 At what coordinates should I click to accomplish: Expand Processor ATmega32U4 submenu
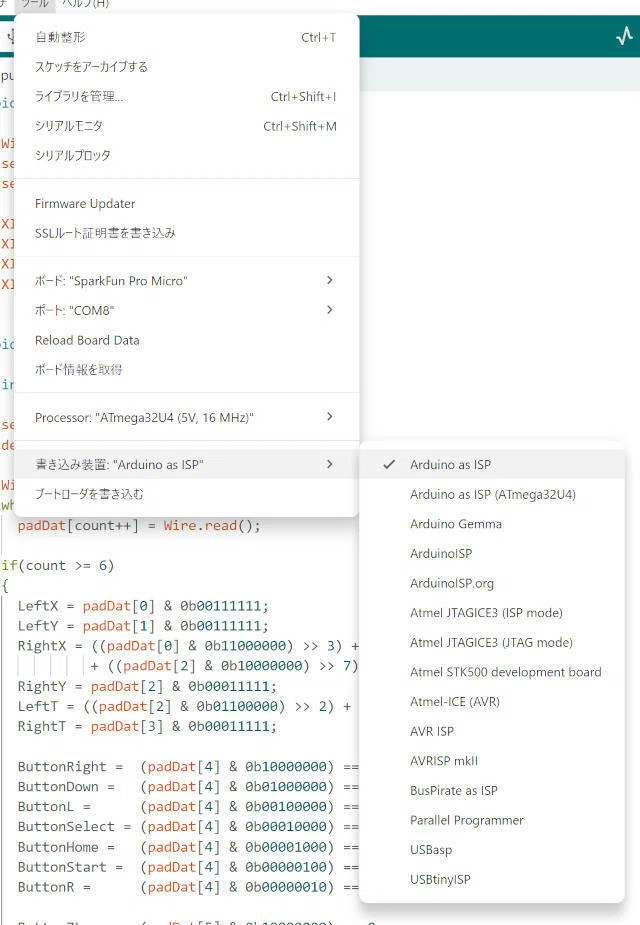[x=186, y=418]
